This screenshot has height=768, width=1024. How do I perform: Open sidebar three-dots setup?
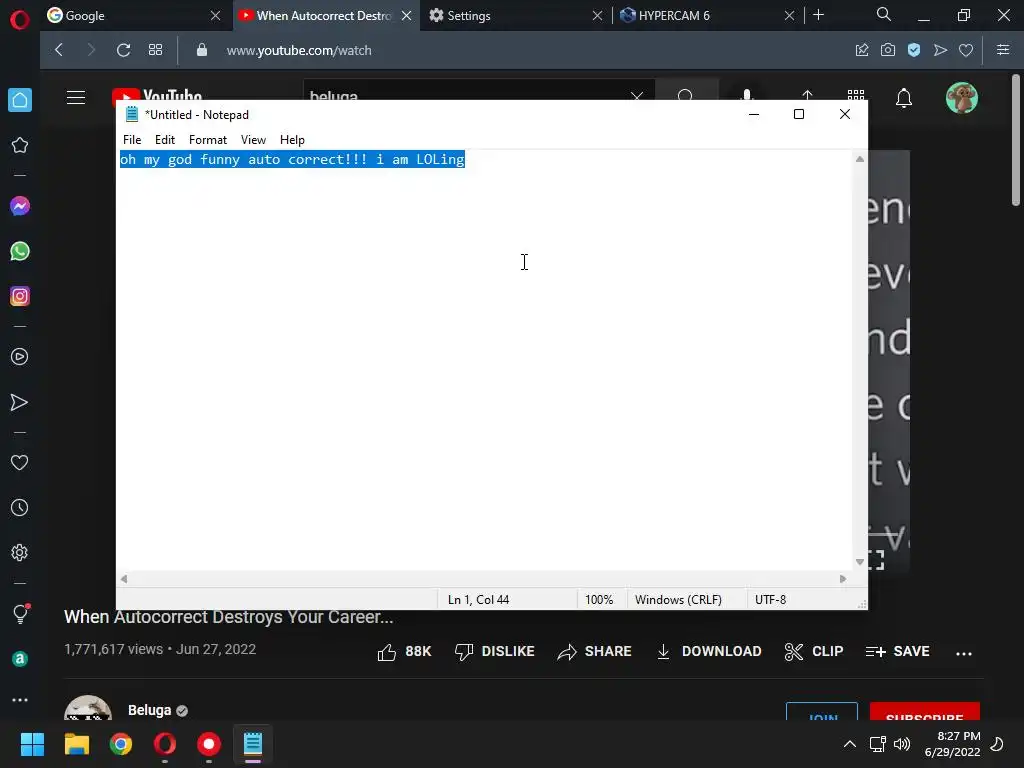click(x=20, y=699)
